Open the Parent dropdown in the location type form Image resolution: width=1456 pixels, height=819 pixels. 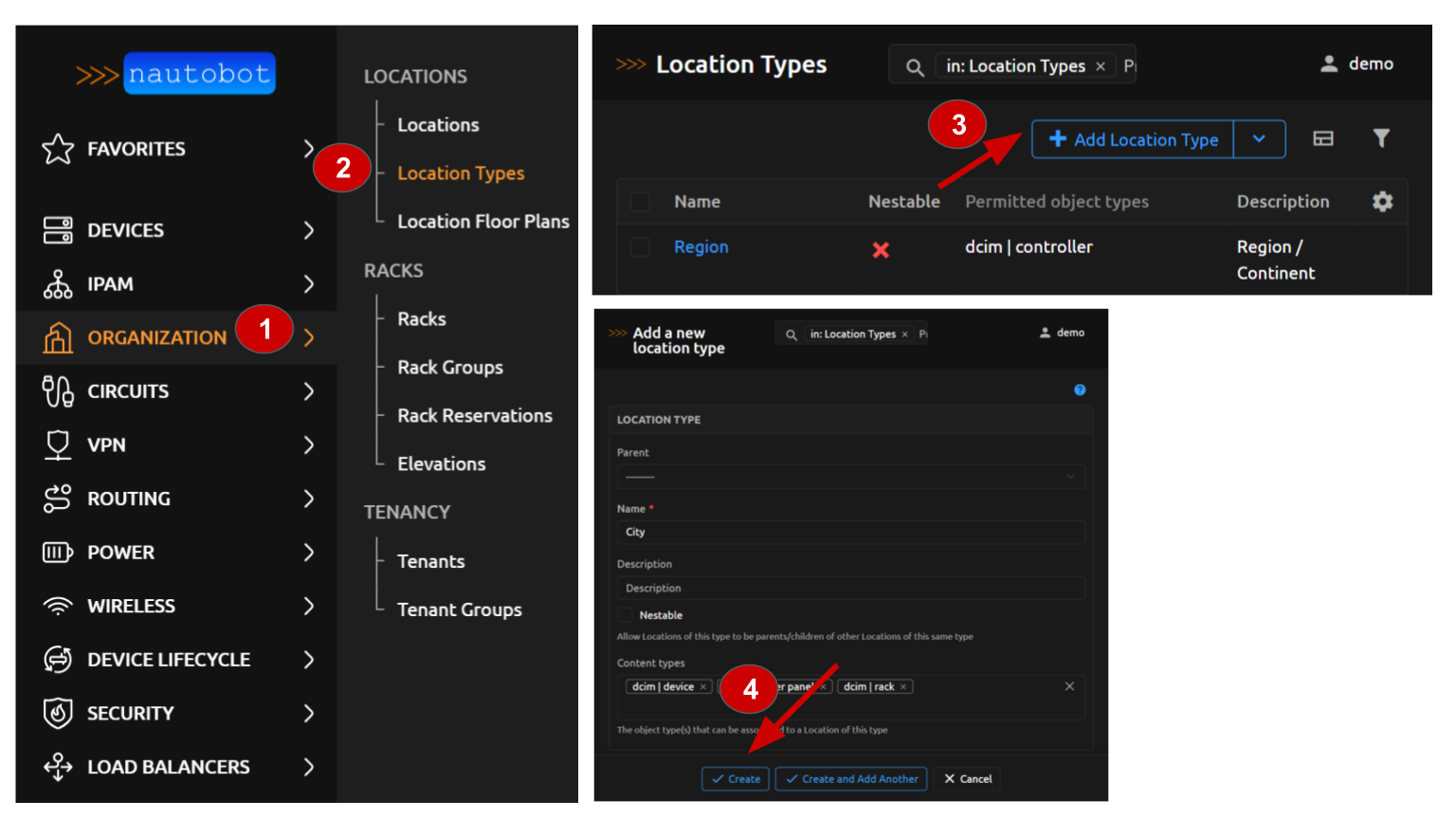(x=850, y=476)
